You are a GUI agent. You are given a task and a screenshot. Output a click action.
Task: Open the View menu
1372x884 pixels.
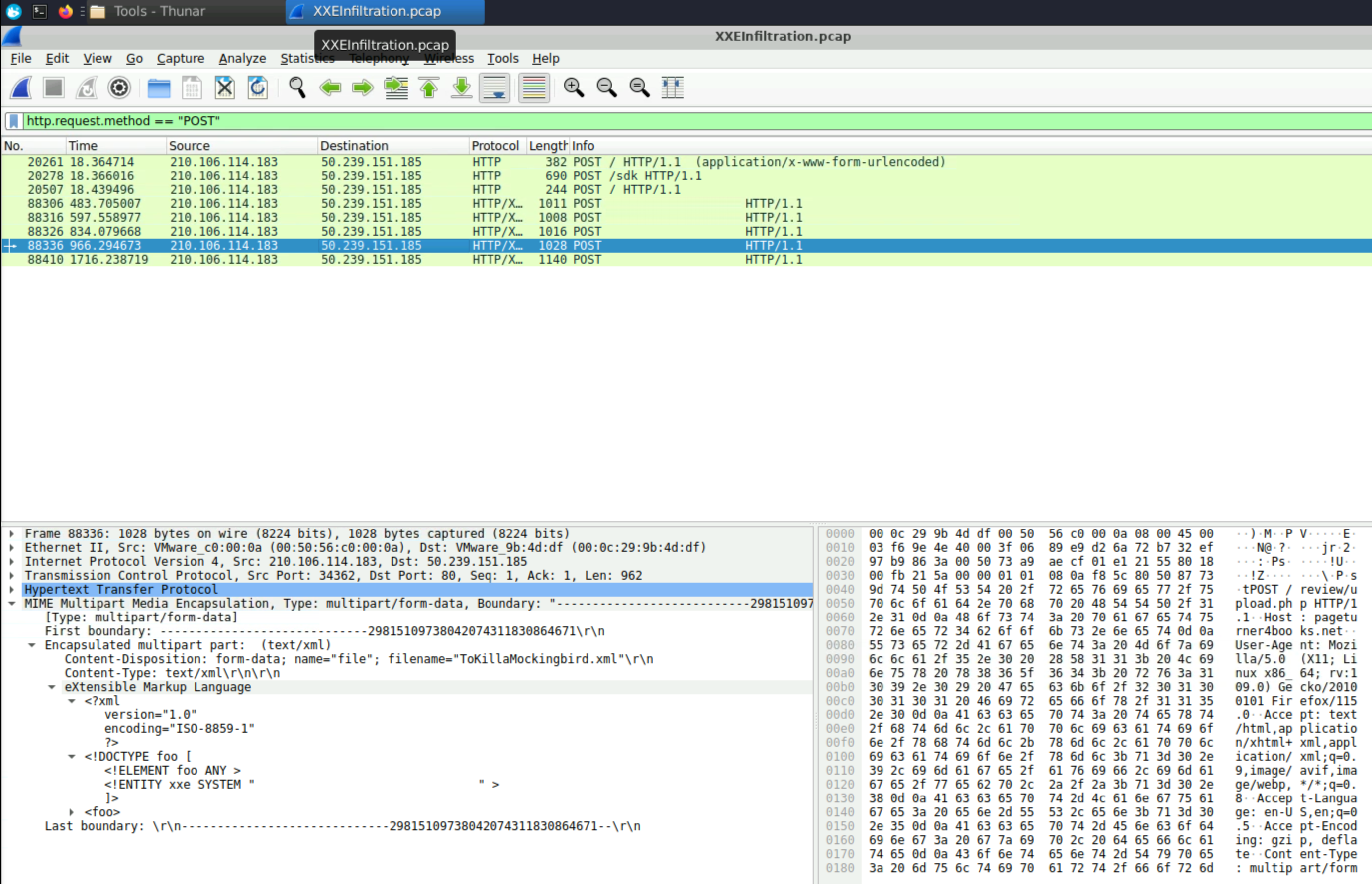[x=97, y=59]
